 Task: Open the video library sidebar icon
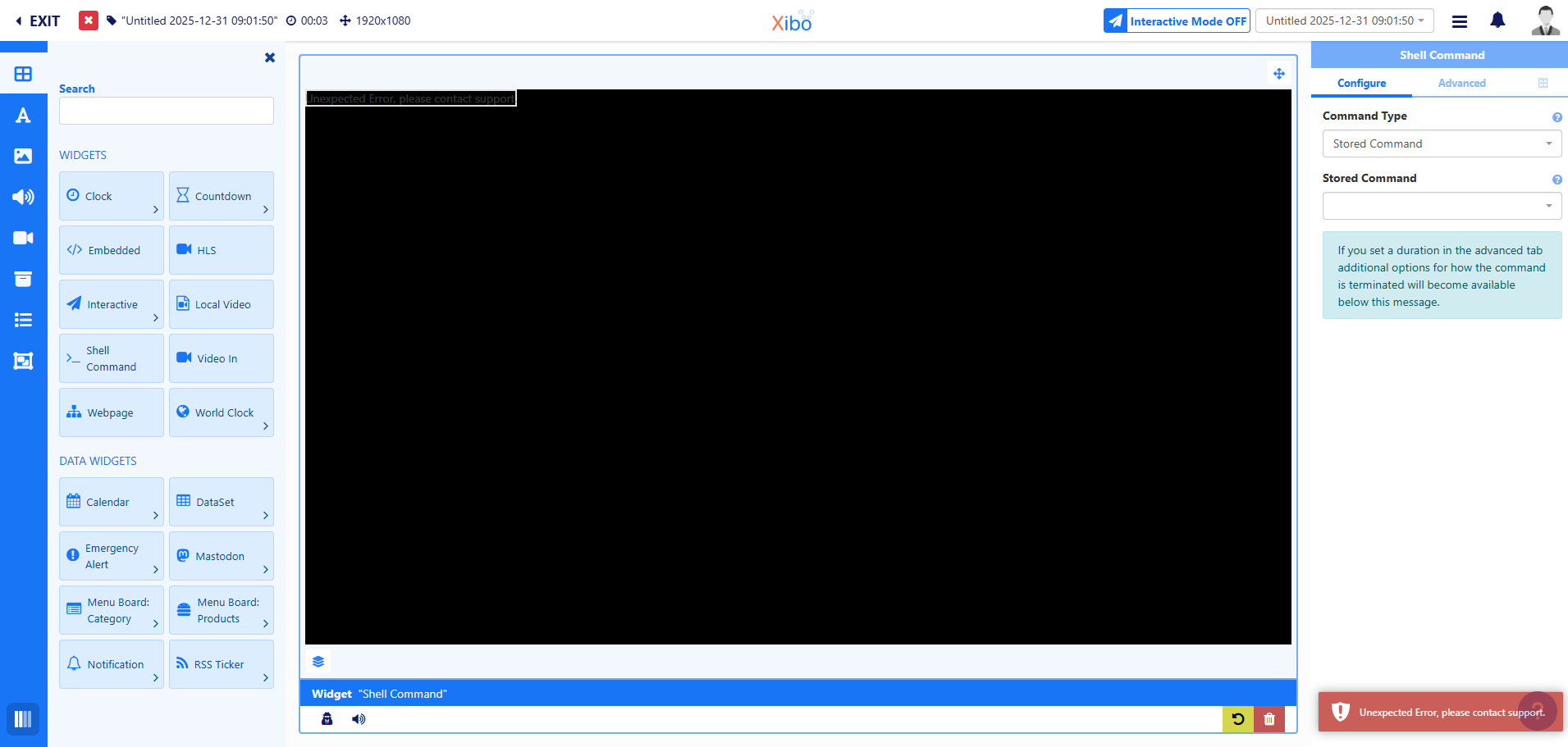coord(23,238)
